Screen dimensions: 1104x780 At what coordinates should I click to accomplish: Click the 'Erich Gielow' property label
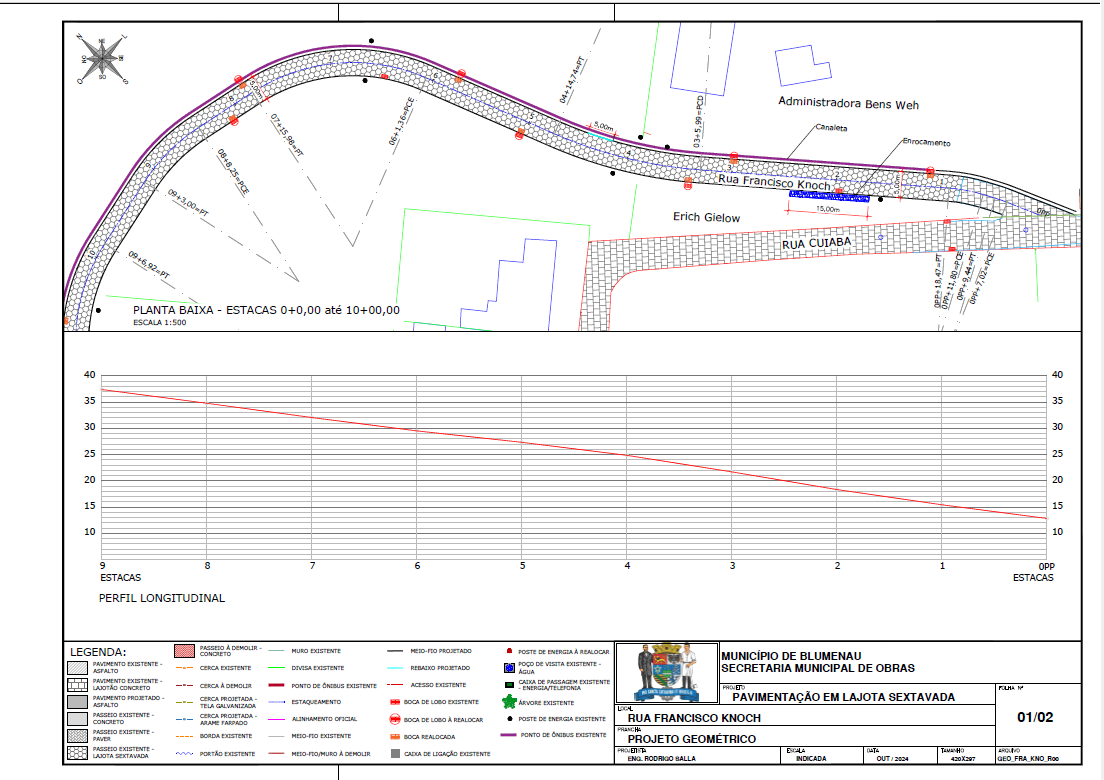click(706, 217)
